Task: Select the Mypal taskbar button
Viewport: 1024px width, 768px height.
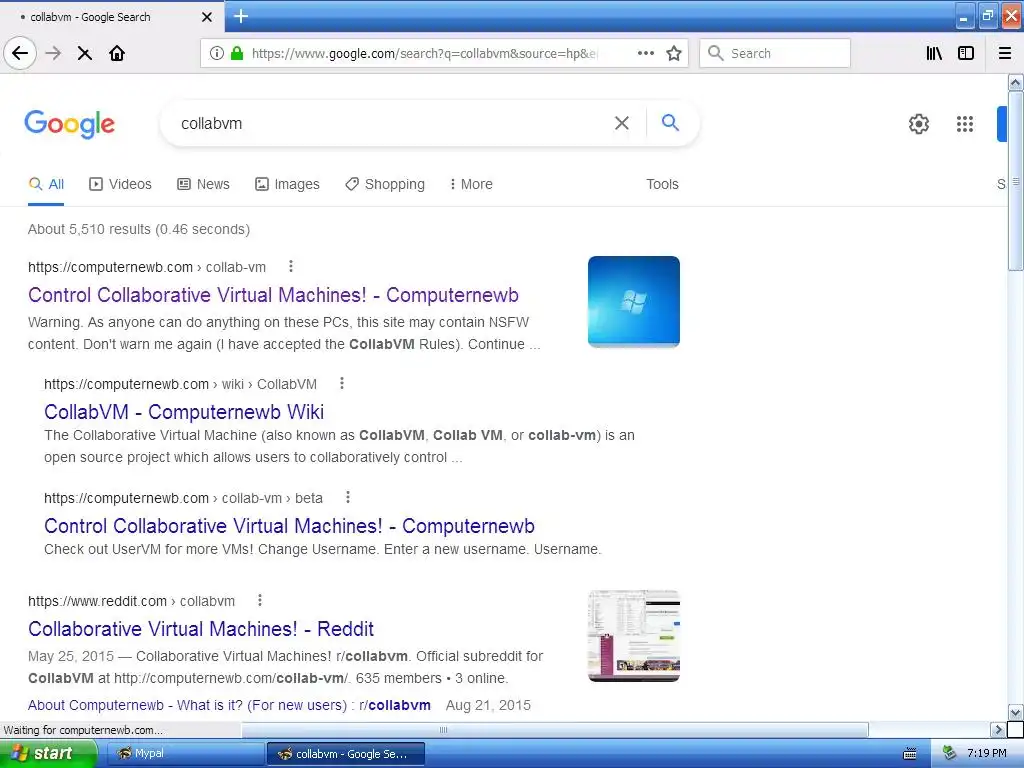Action: pyautogui.click(x=184, y=754)
